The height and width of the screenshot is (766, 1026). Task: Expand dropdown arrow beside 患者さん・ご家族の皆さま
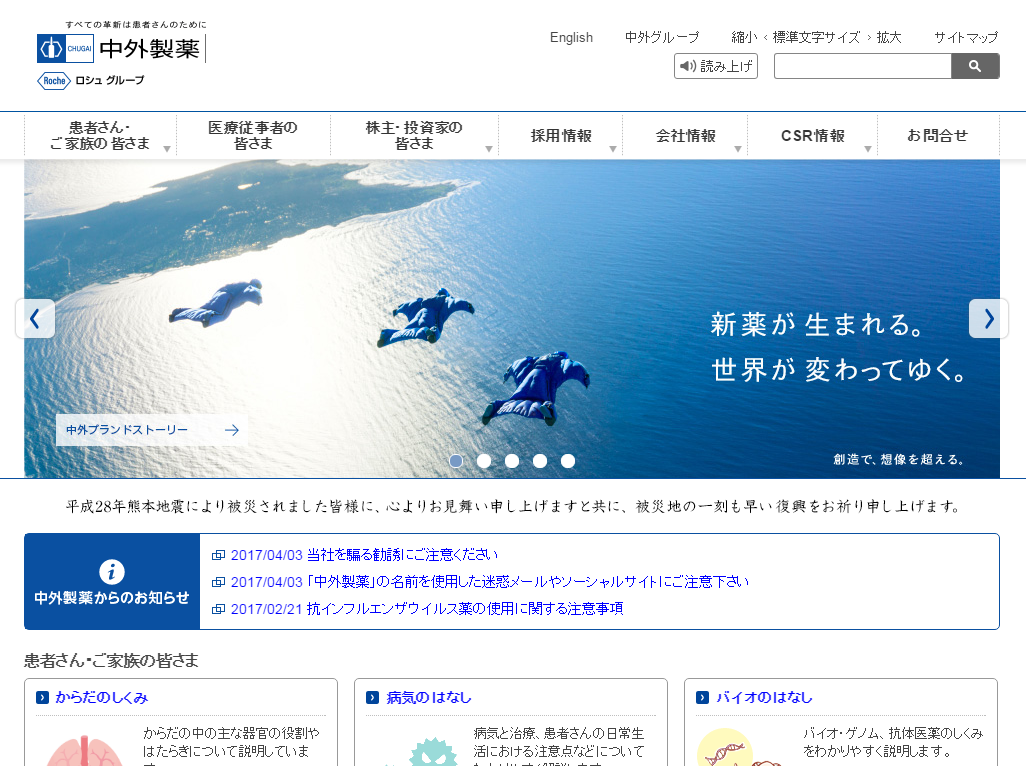pos(167,149)
